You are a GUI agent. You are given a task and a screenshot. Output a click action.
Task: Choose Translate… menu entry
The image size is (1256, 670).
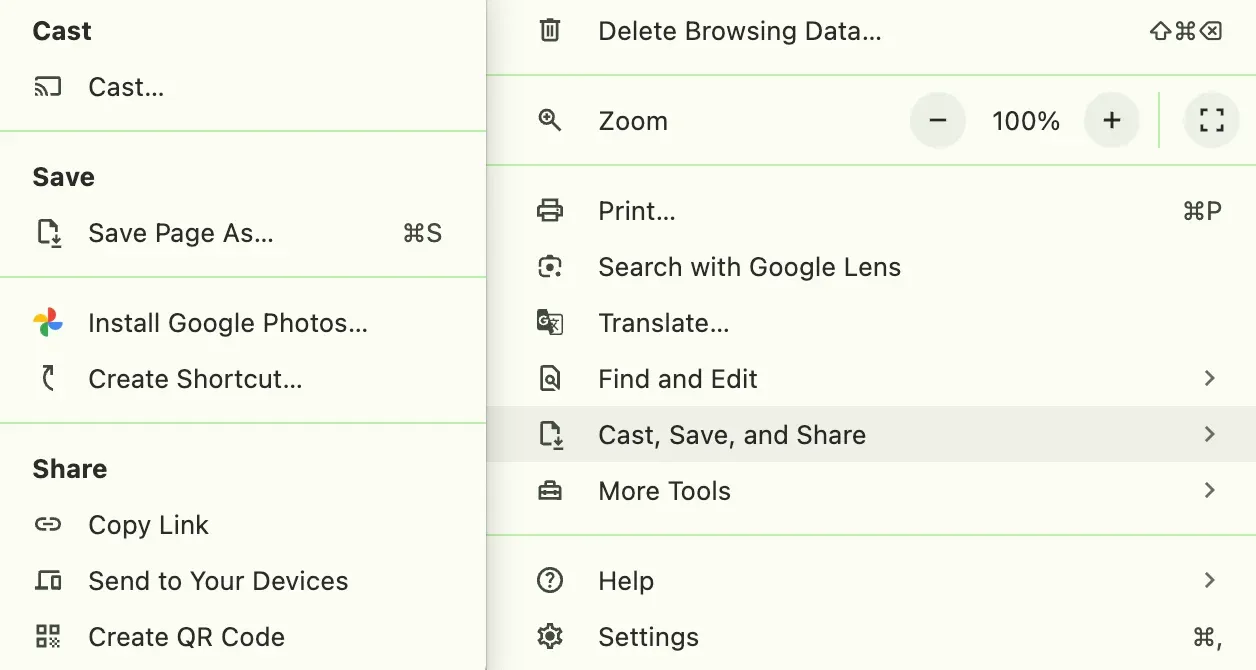point(871,323)
